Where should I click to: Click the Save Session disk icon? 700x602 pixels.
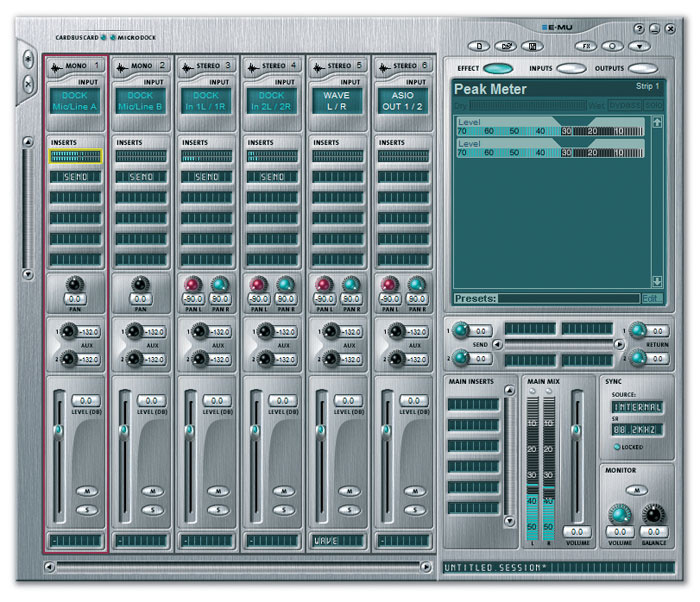(532, 46)
